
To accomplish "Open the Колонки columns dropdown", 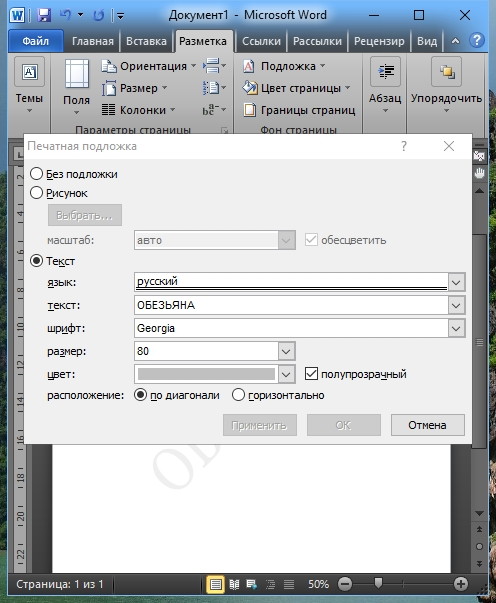I will click(x=138, y=110).
